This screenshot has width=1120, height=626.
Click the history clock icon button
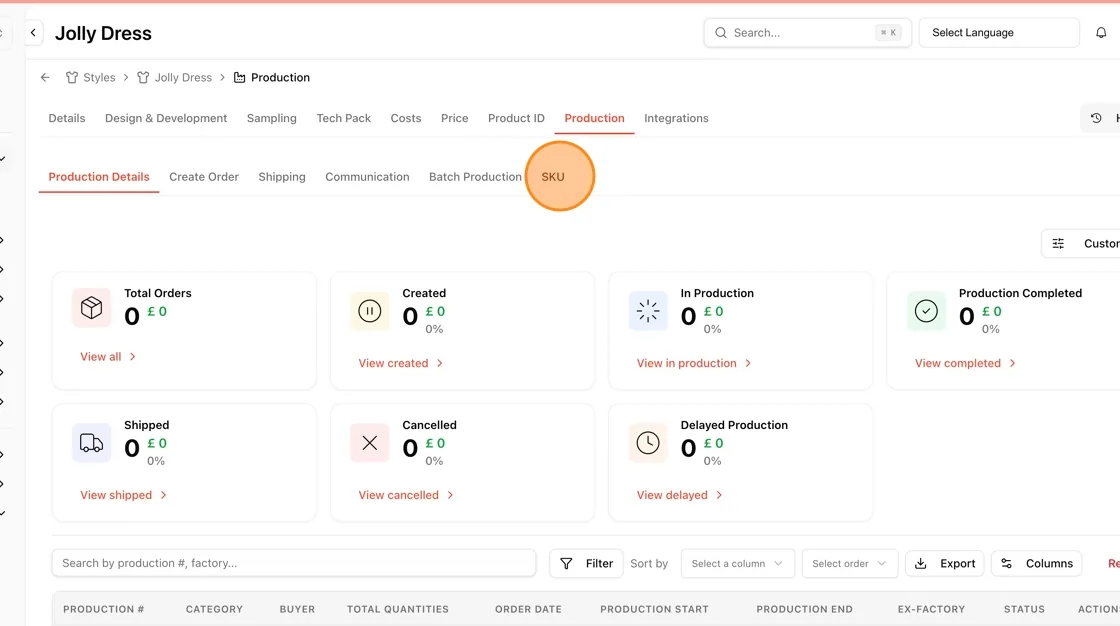coord(1096,119)
